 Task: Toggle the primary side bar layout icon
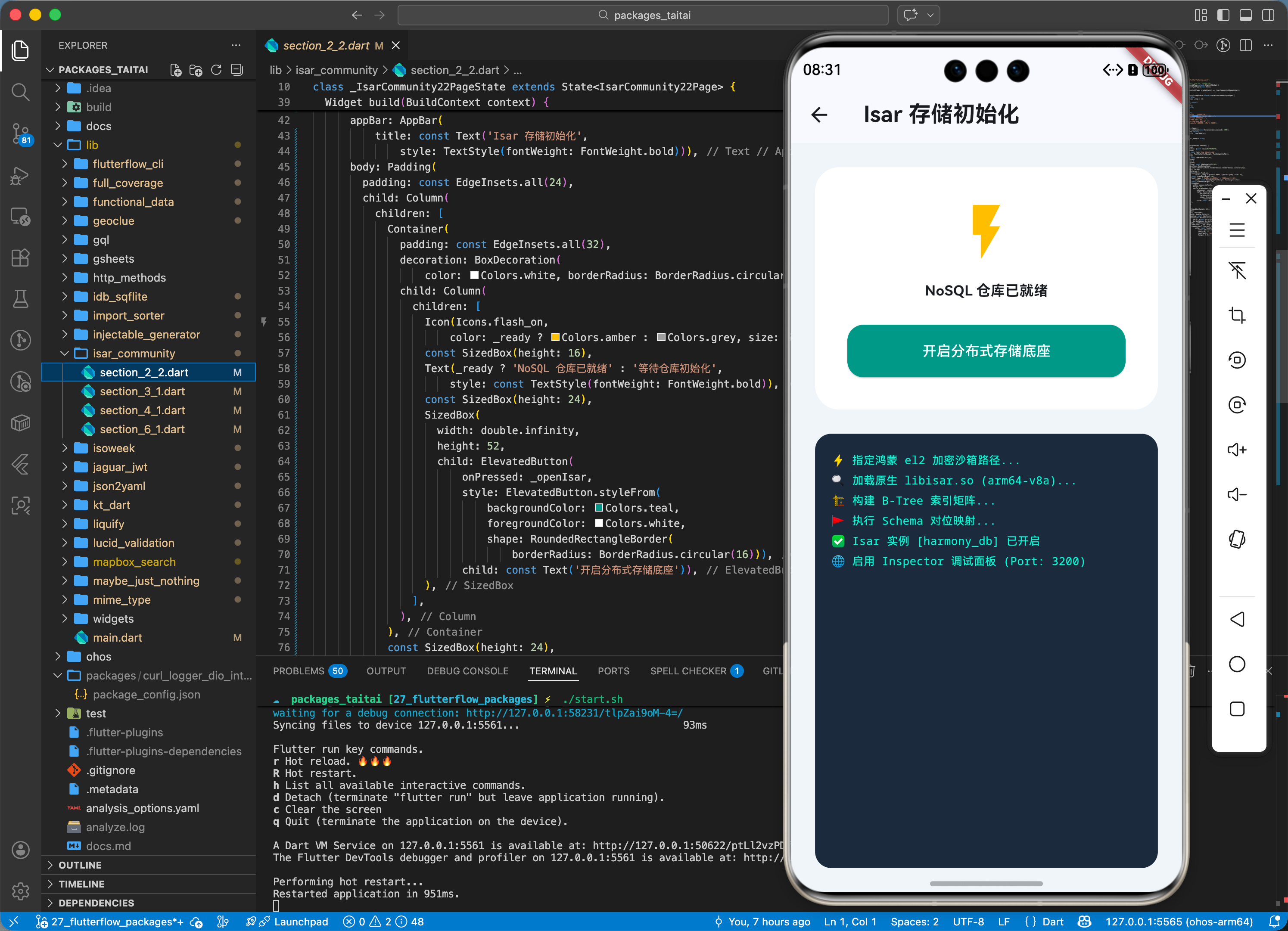[1223, 16]
